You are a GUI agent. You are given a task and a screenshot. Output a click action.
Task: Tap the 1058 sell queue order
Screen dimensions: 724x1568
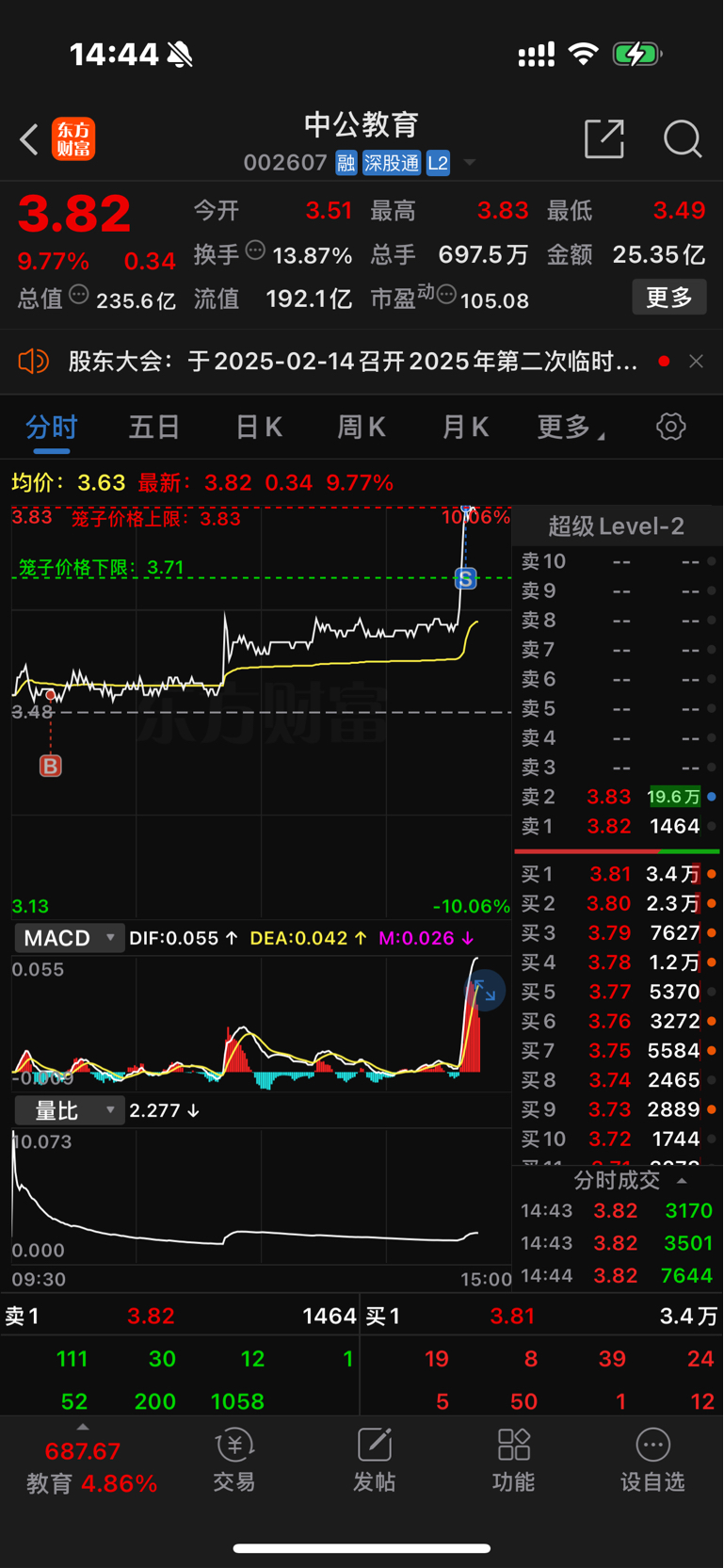click(x=237, y=1401)
